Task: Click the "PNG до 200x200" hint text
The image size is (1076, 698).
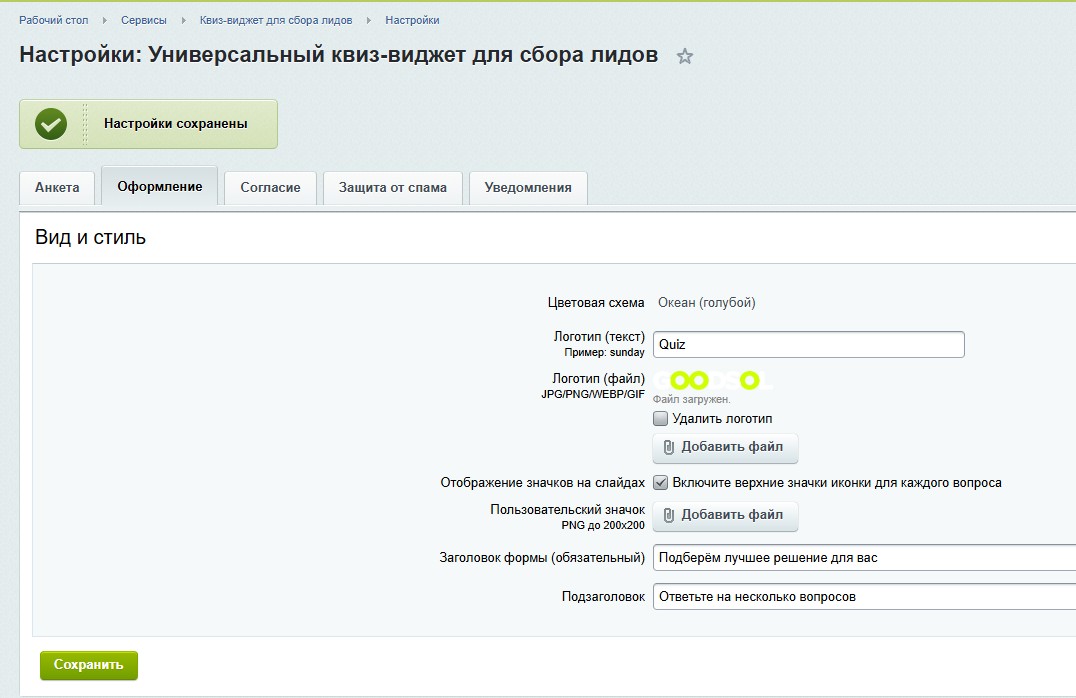Action: (603, 526)
